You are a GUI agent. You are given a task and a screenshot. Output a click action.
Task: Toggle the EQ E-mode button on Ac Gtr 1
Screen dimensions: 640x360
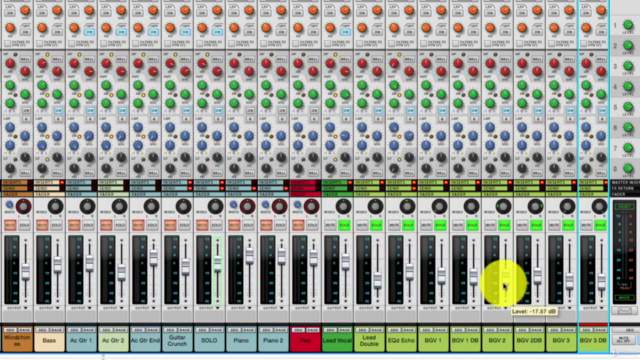pyautogui.click(x=90, y=119)
